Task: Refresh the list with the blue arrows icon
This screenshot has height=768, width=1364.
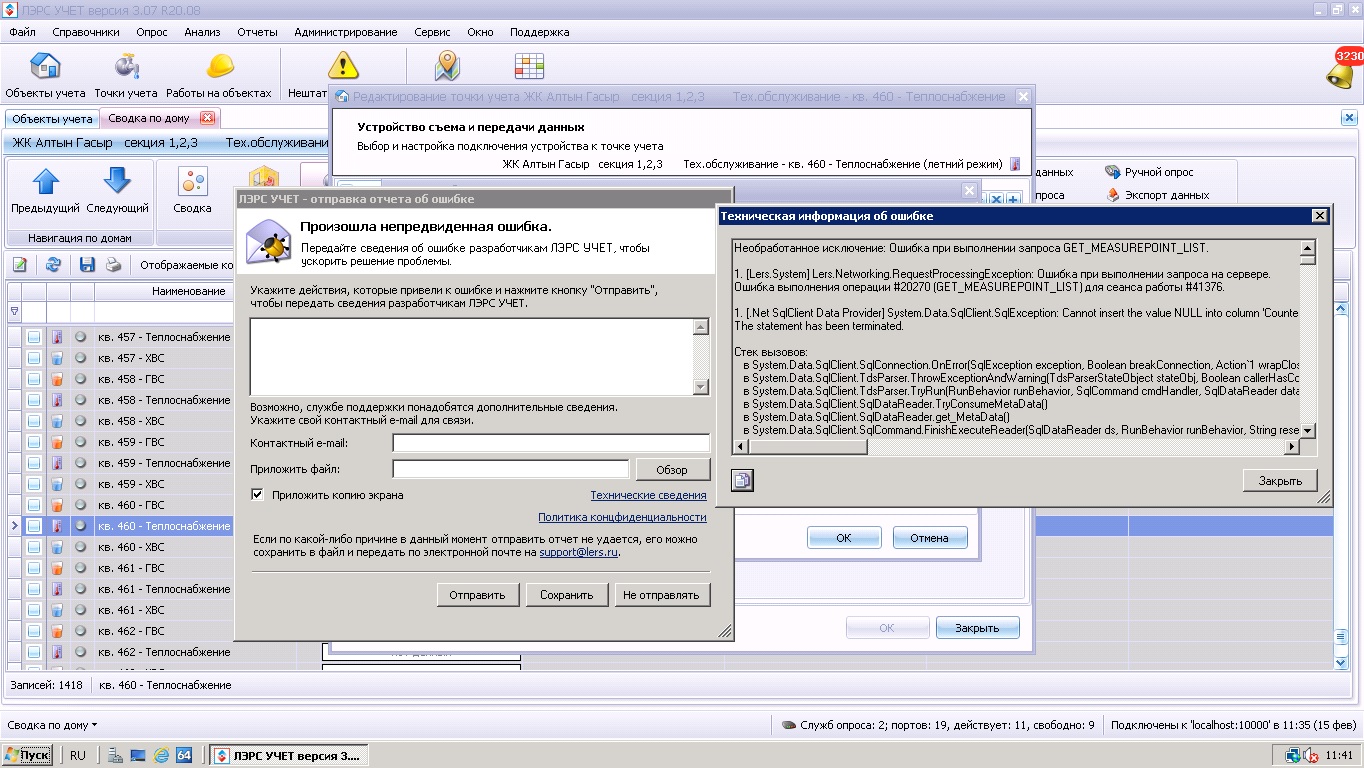Action: (54, 265)
